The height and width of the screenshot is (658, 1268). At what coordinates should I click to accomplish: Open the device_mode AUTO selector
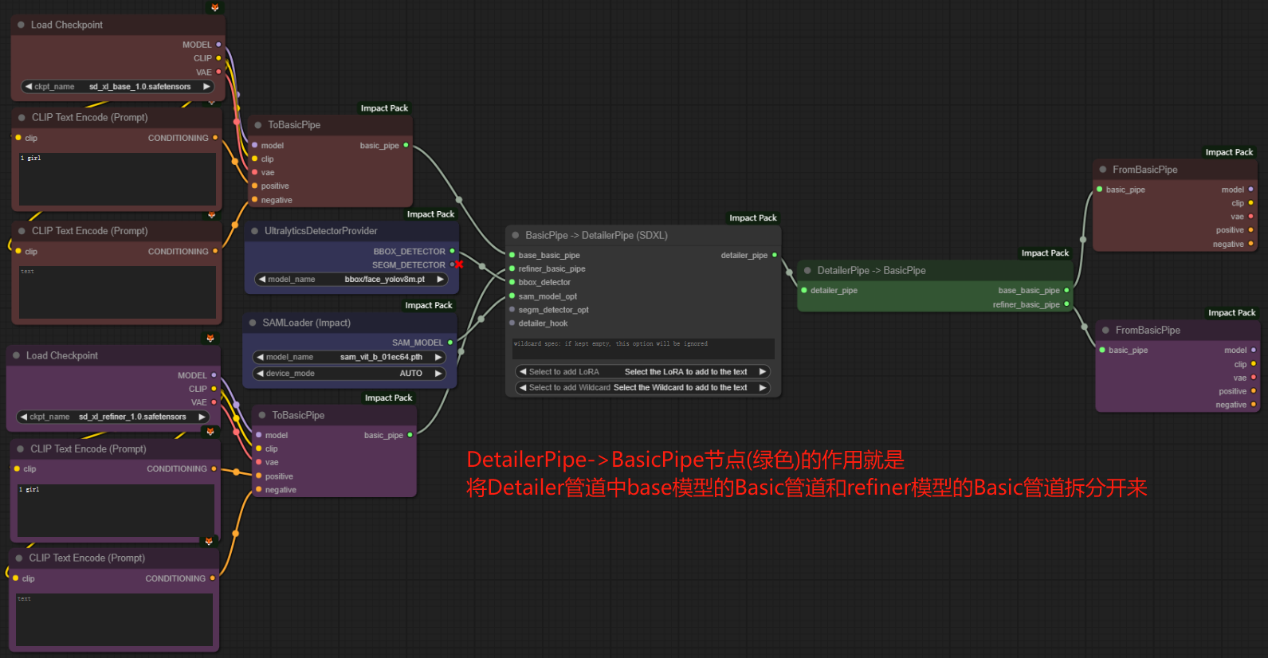click(x=350, y=373)
